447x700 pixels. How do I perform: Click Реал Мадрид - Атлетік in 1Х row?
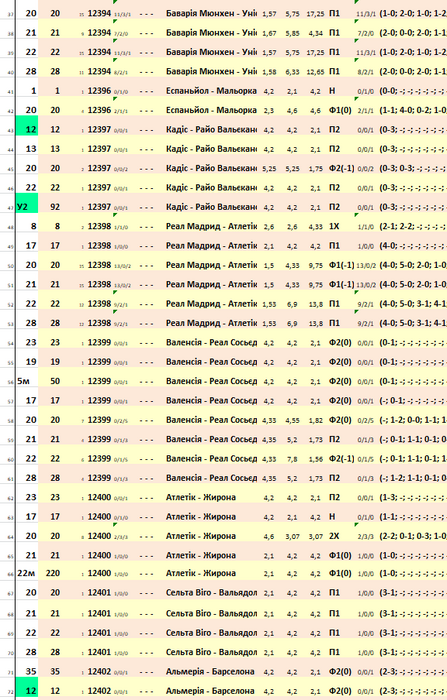point(211,226)
